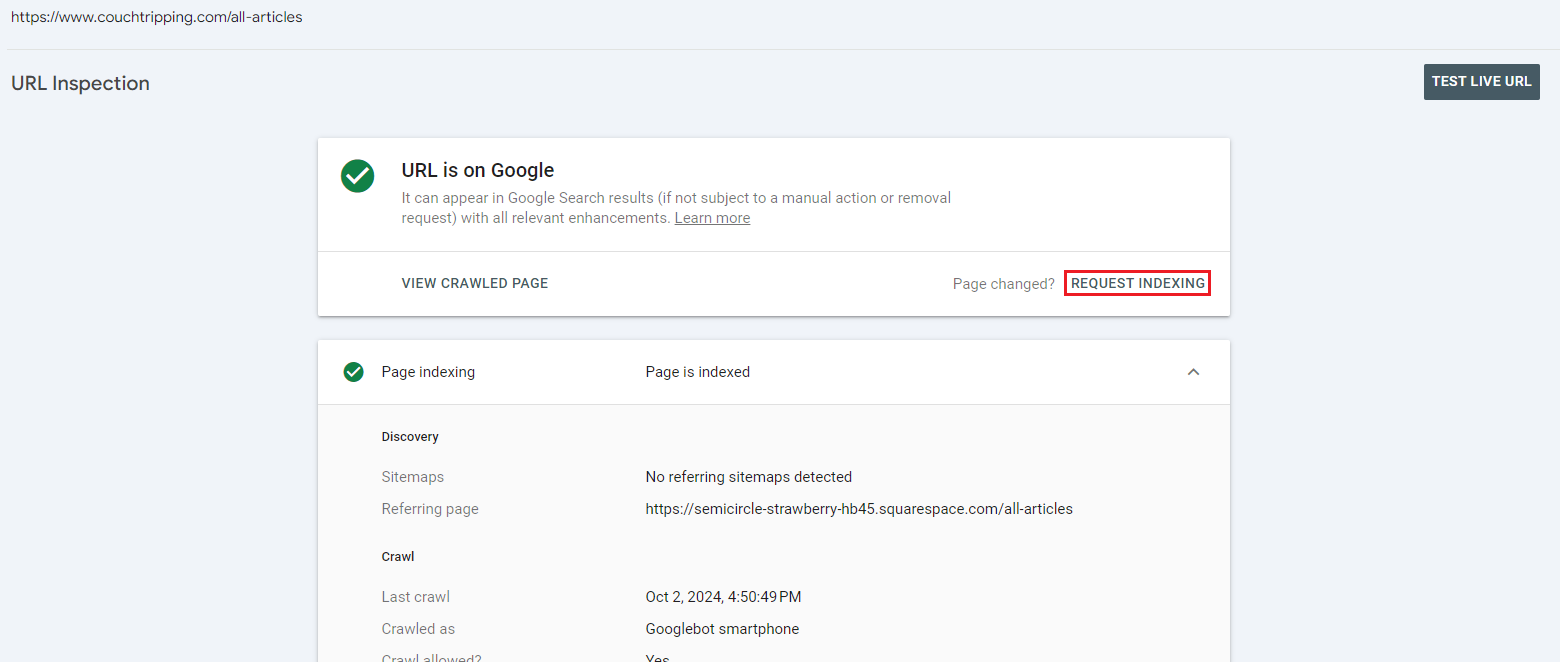Open VIEW CRAWLED PAGE
Image resolution: width=1560 pixels, height=662 pixels.
[x=475, y=283]
